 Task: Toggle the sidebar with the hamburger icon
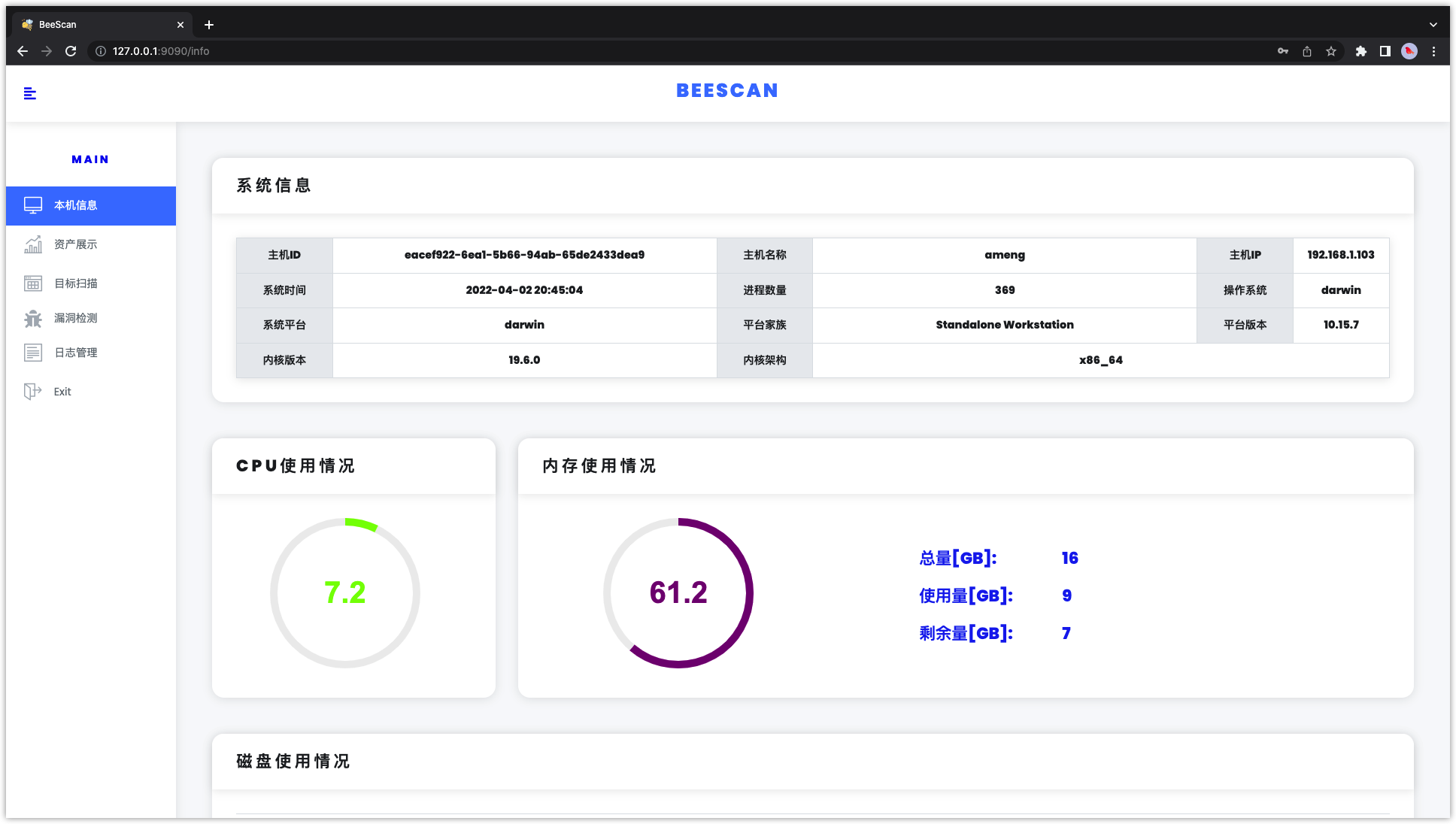30,93
